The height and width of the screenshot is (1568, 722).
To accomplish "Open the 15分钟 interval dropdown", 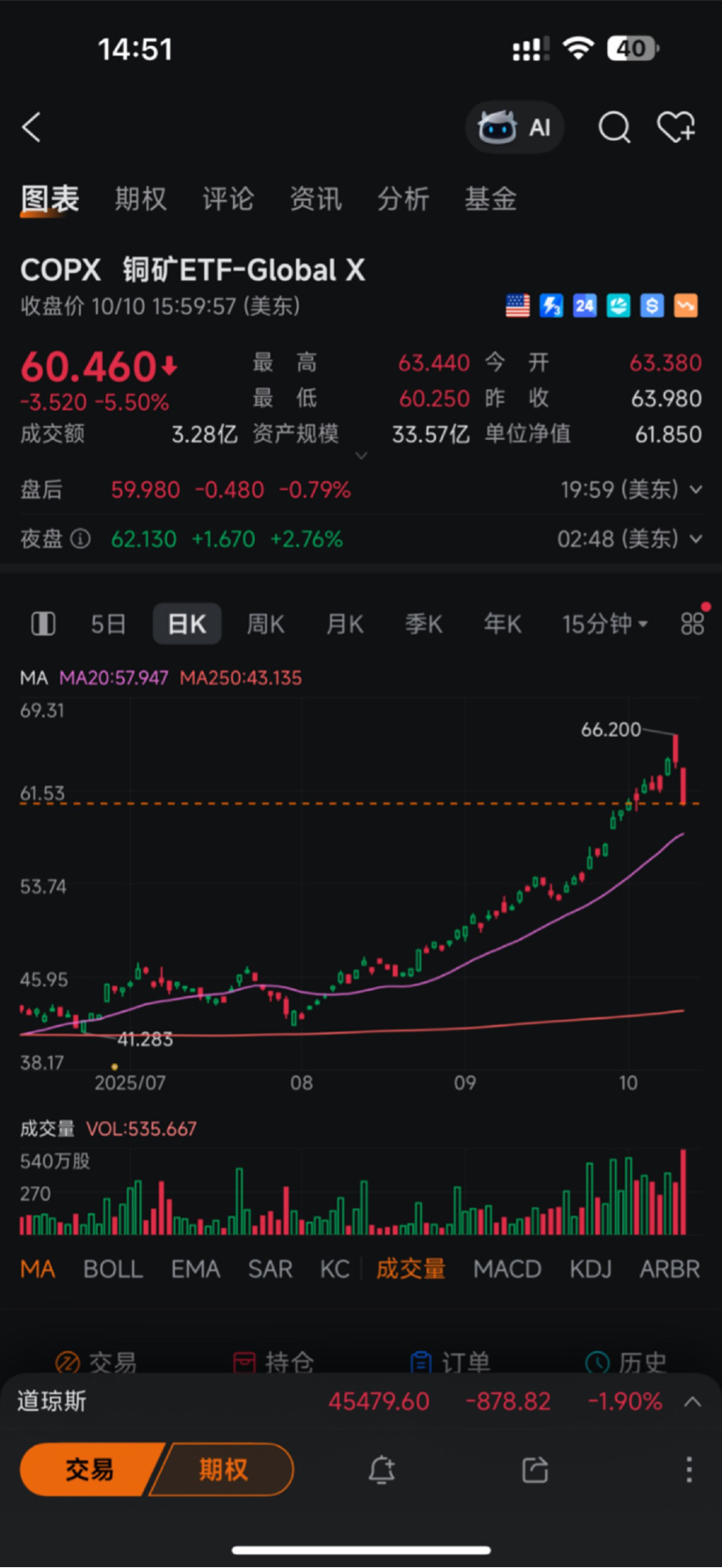I will click(605, 623).
